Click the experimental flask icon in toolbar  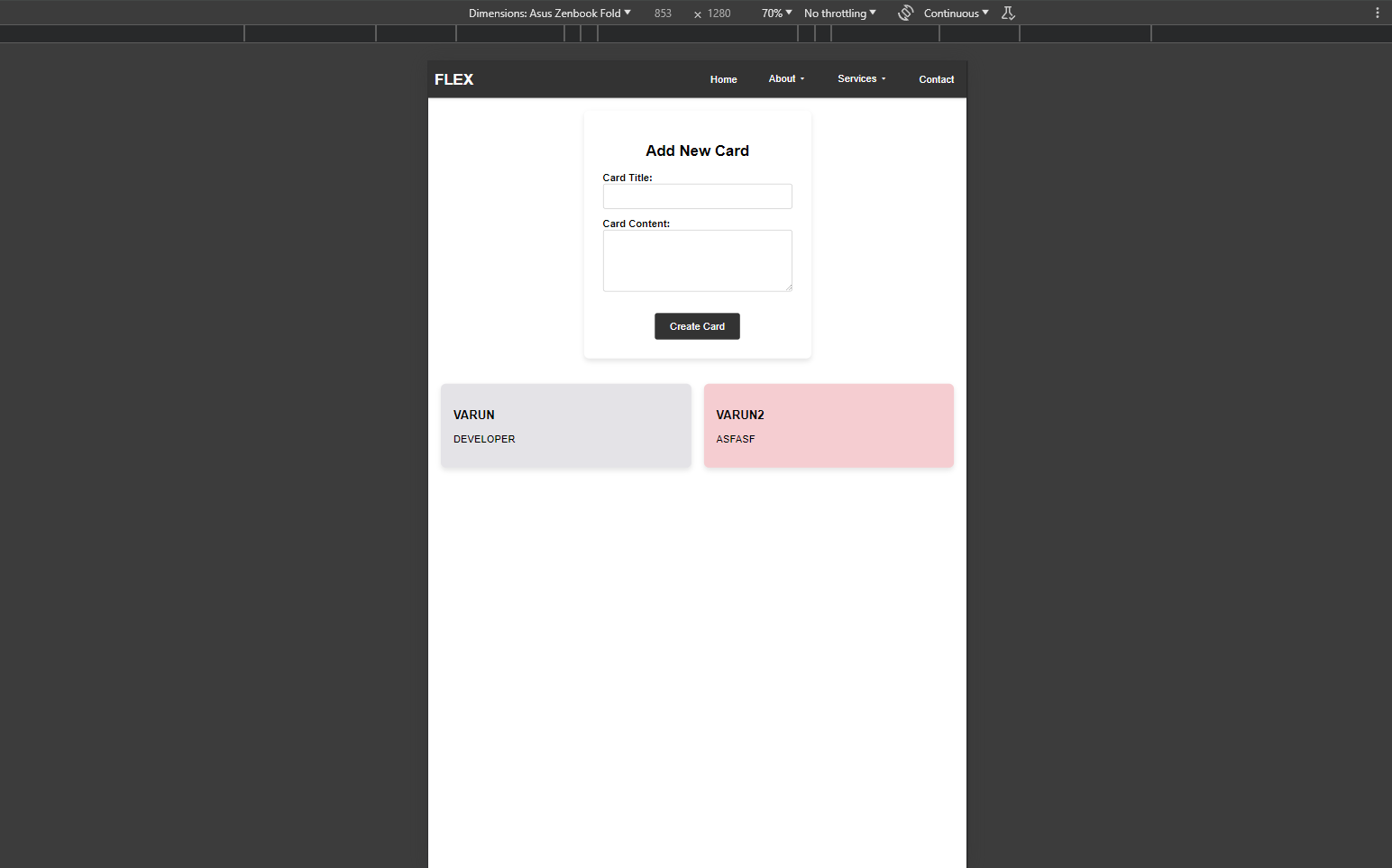1008,13
